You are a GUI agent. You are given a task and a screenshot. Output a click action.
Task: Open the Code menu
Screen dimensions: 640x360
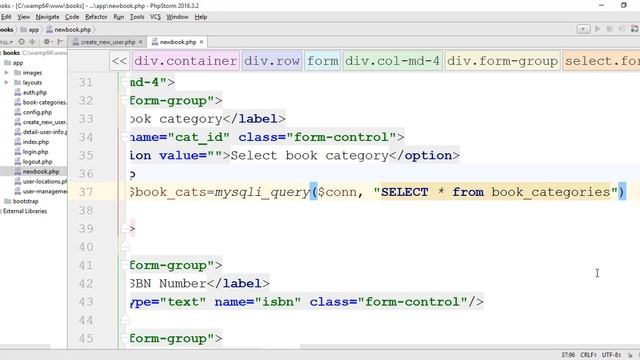(72, 17)
